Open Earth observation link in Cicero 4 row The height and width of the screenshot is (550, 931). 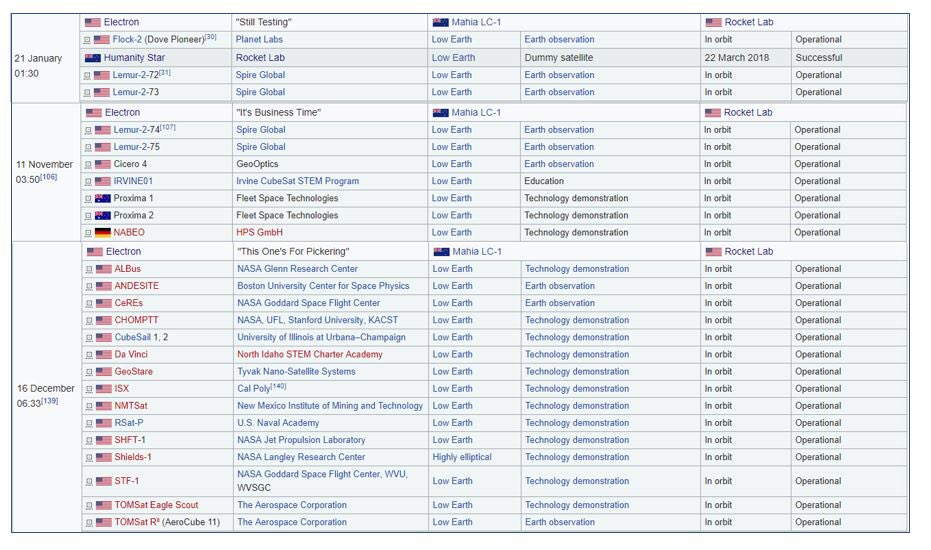click(x=559, y=165)
